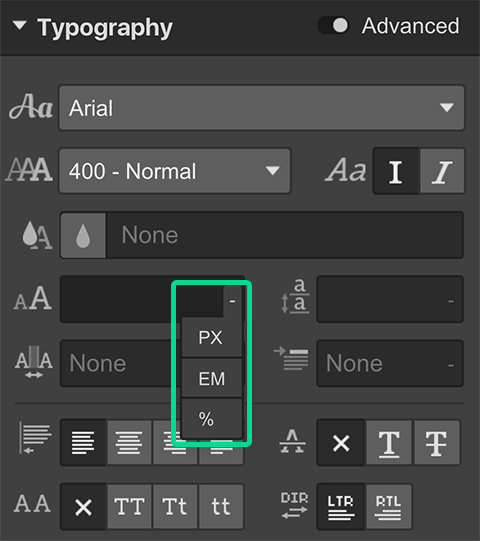Collapse the Typography section
Image resolution: width=480 pixels, height=541 pixels.
[20, 25]
